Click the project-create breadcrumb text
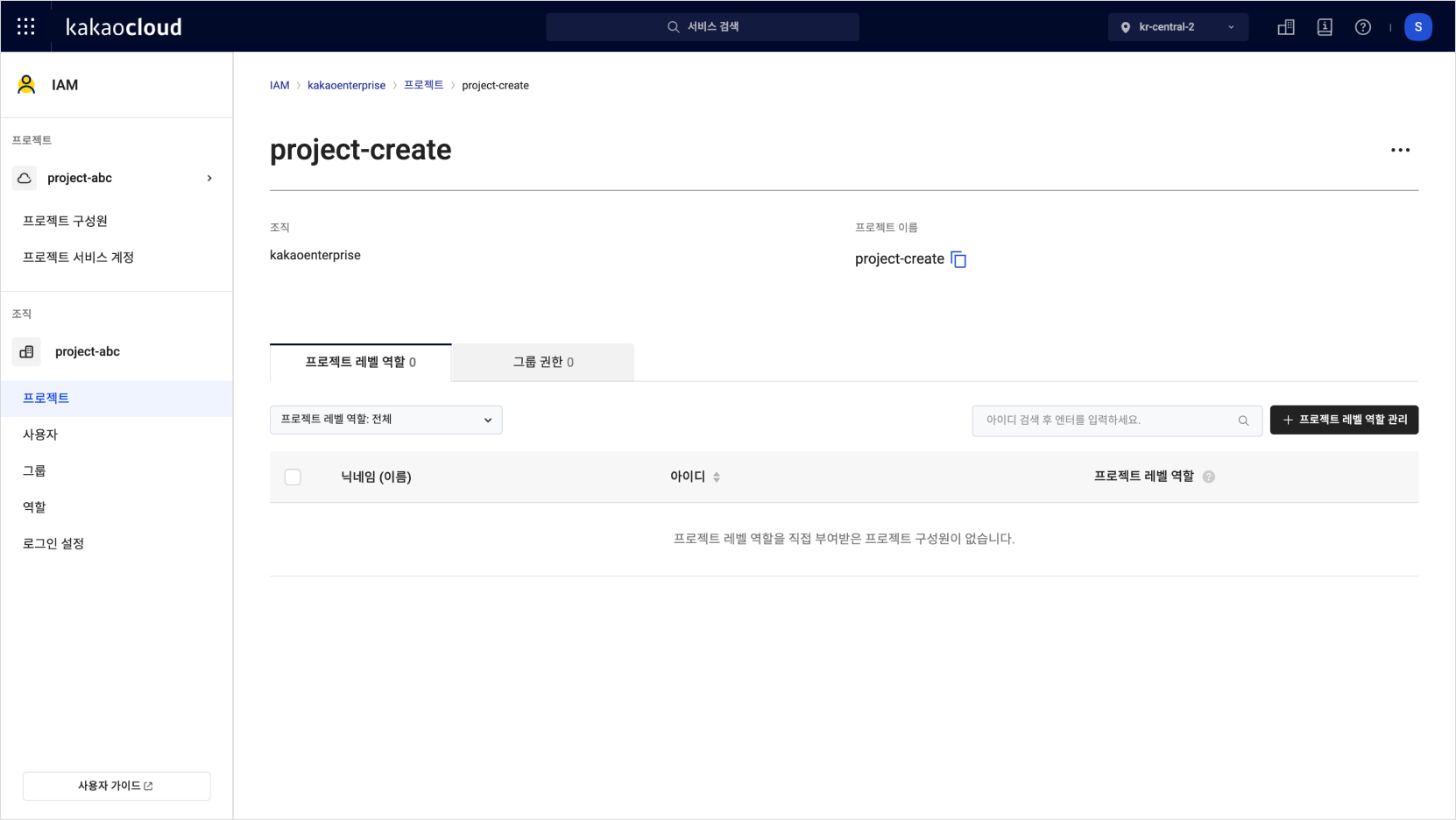Viewport: 1456px width, 820px height. pos(495,85)
